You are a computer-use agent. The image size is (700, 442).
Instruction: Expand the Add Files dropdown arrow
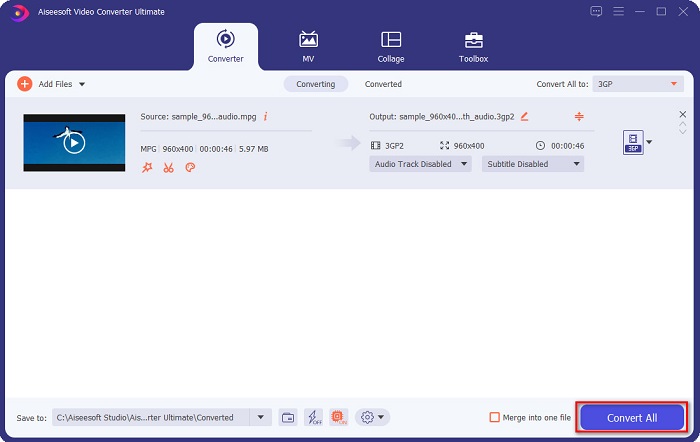(x=82, y=84)
